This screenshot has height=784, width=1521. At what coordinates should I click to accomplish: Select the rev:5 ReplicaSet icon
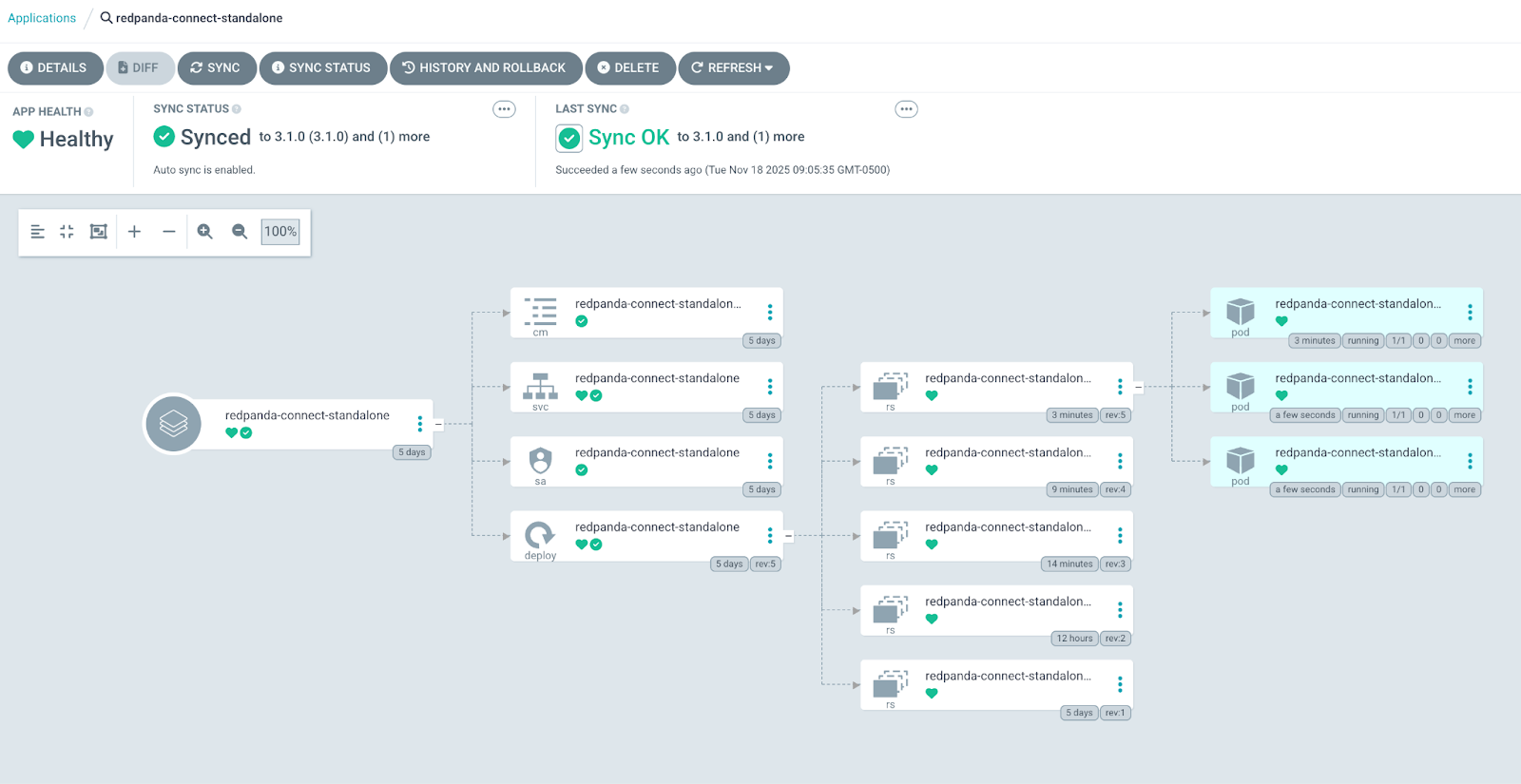[891, 386]
